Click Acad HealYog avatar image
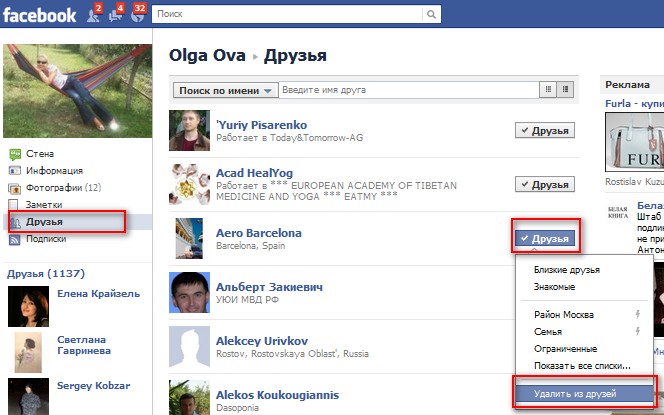Viewport: 664px width, 415px height. pos(189,184)
